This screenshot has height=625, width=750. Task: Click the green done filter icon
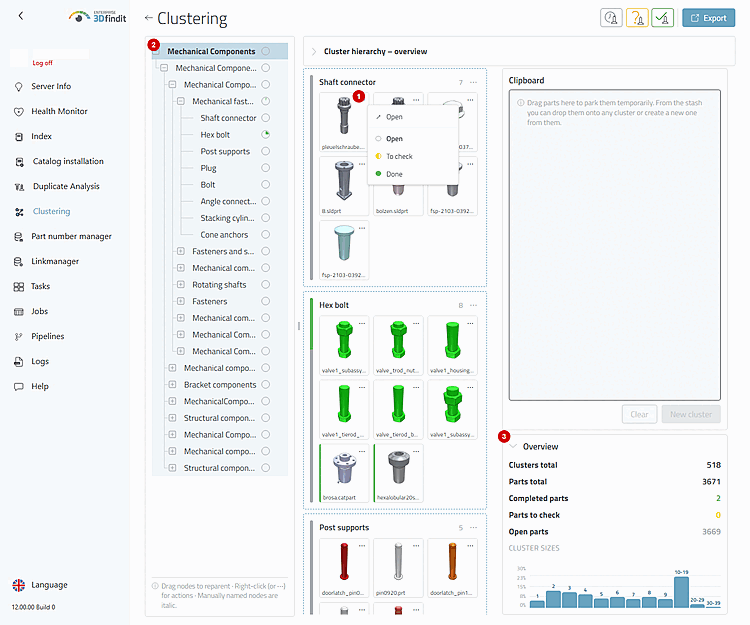tap(662, 18)
